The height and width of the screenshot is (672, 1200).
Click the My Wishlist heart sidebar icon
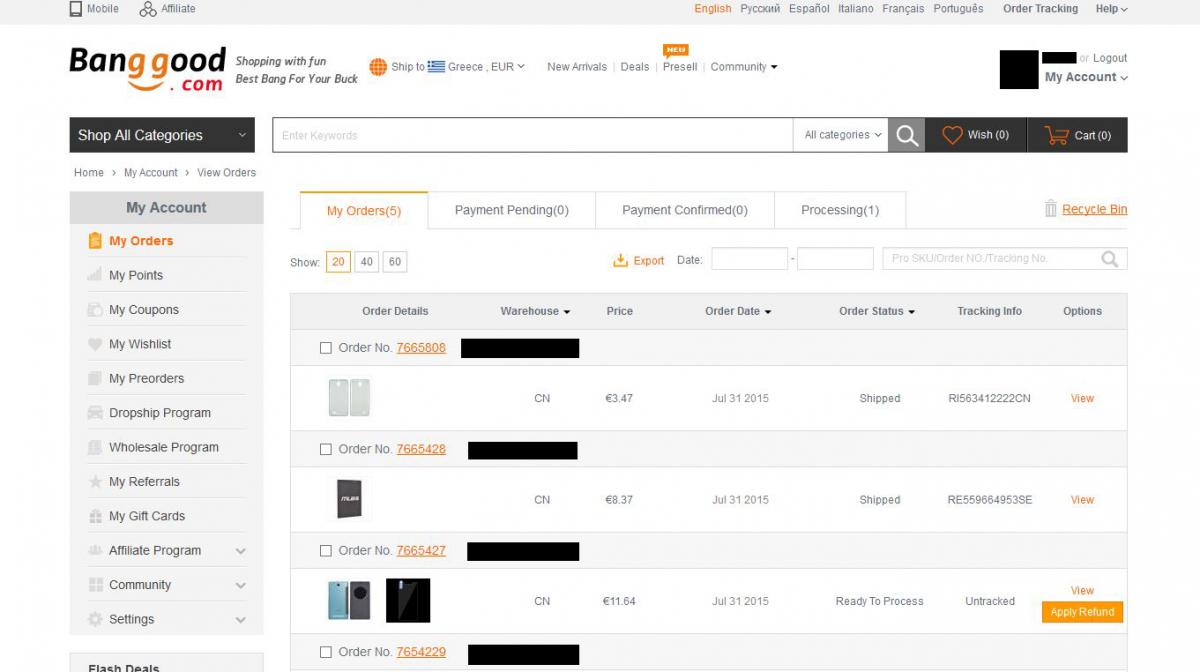point(95,344)
